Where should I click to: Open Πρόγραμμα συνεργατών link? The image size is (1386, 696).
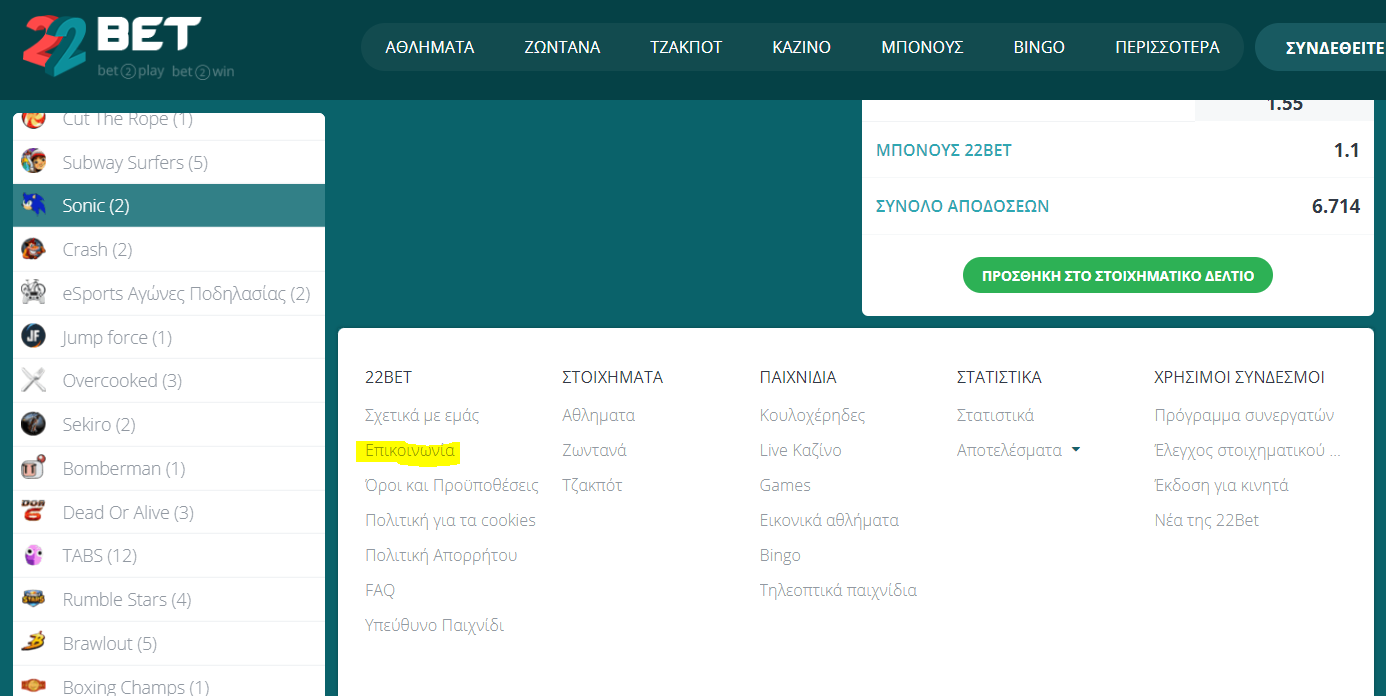(x=1244, y=415)
